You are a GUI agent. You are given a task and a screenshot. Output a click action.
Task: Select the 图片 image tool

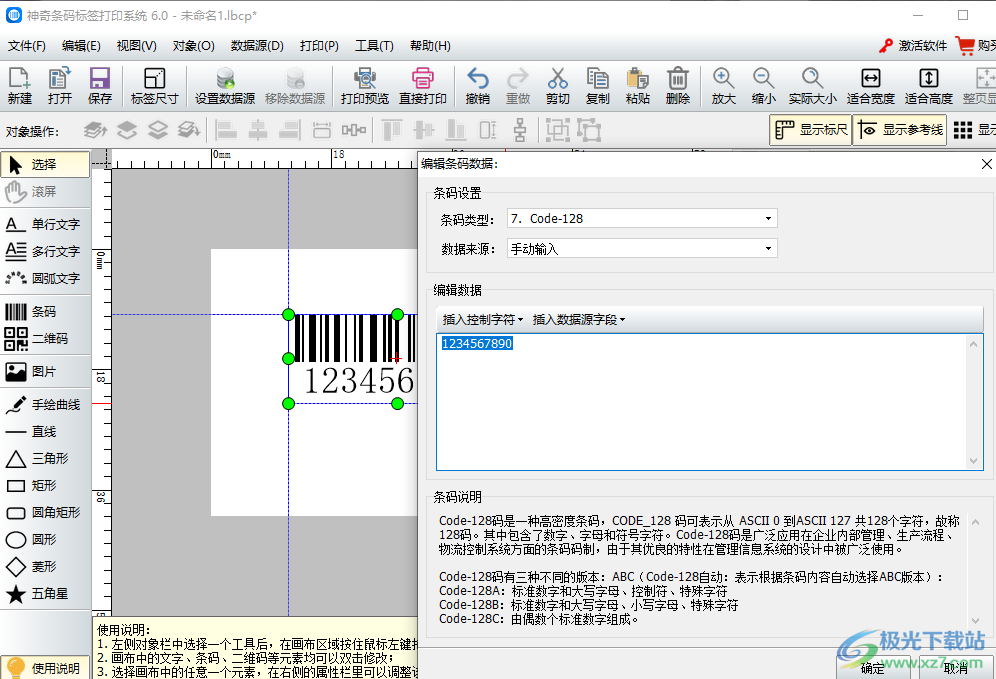click(x=44, y=372)
